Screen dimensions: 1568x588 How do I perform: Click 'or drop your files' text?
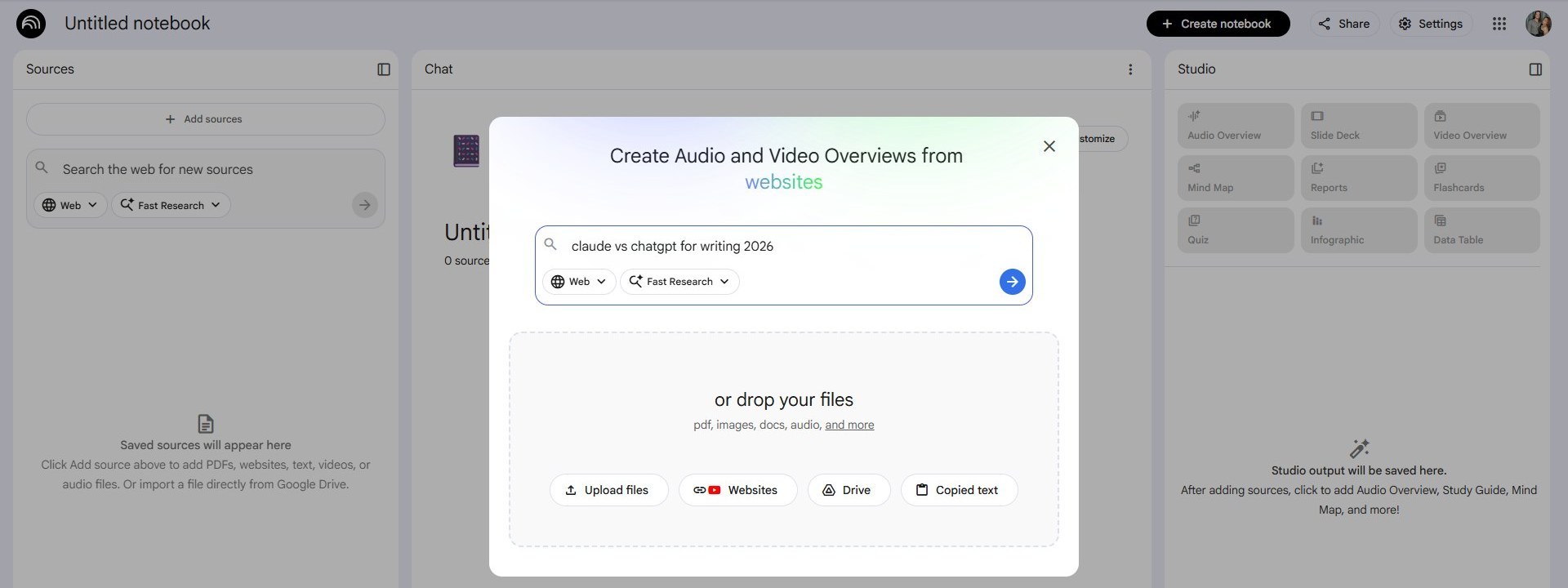[784, 399]
